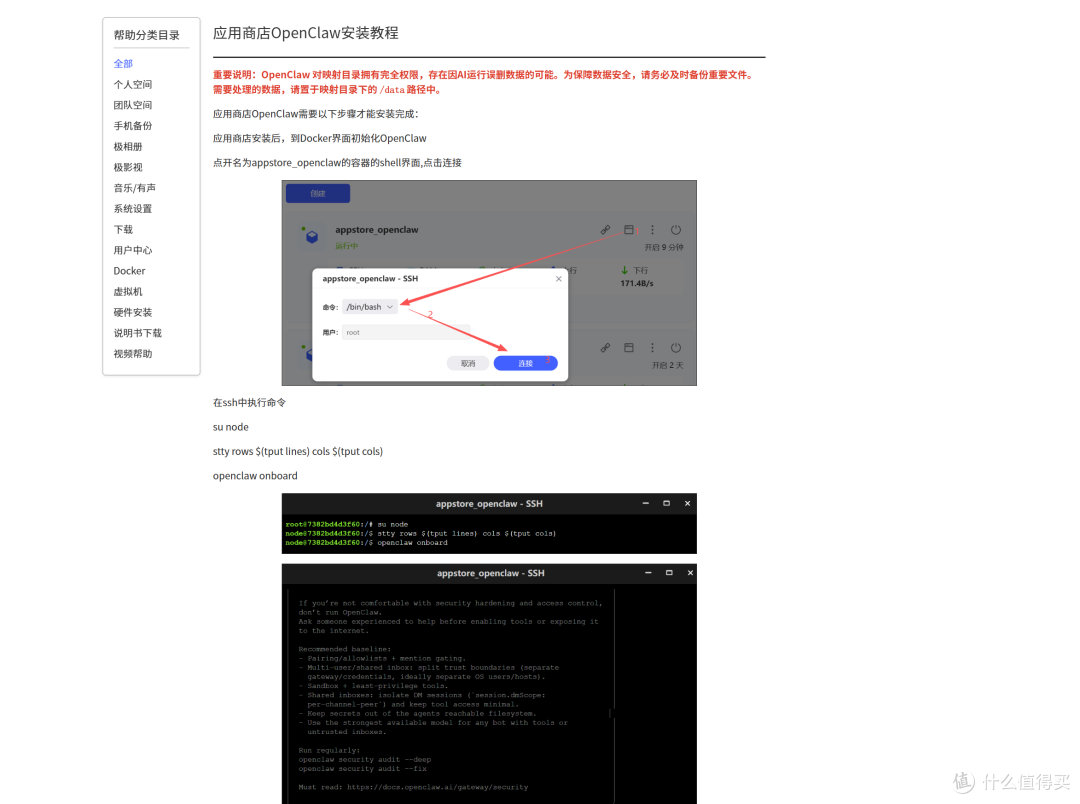Screen dimensions: 1080x804
Task: Minimize the first appstore_openclaw SSH terminal
Action: 645,503
